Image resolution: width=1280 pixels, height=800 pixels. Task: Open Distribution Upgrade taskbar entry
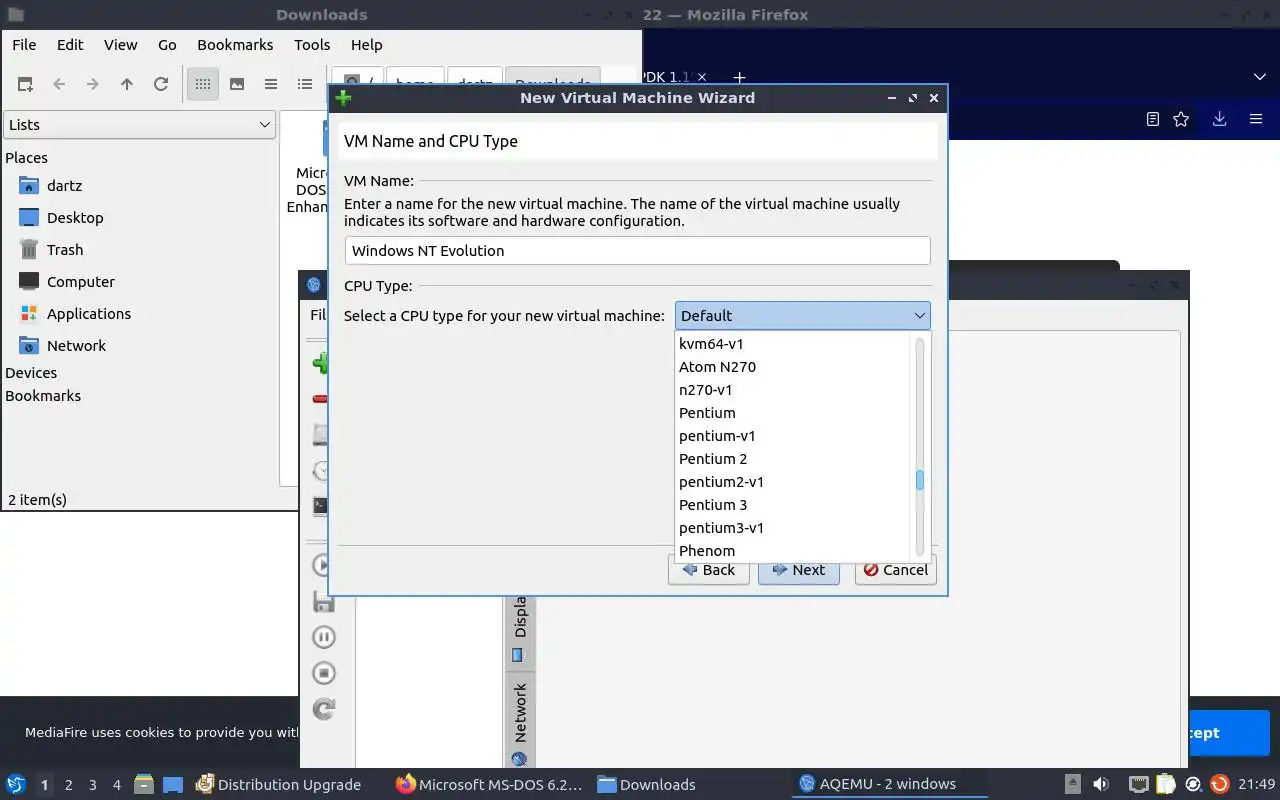point(278,785)
